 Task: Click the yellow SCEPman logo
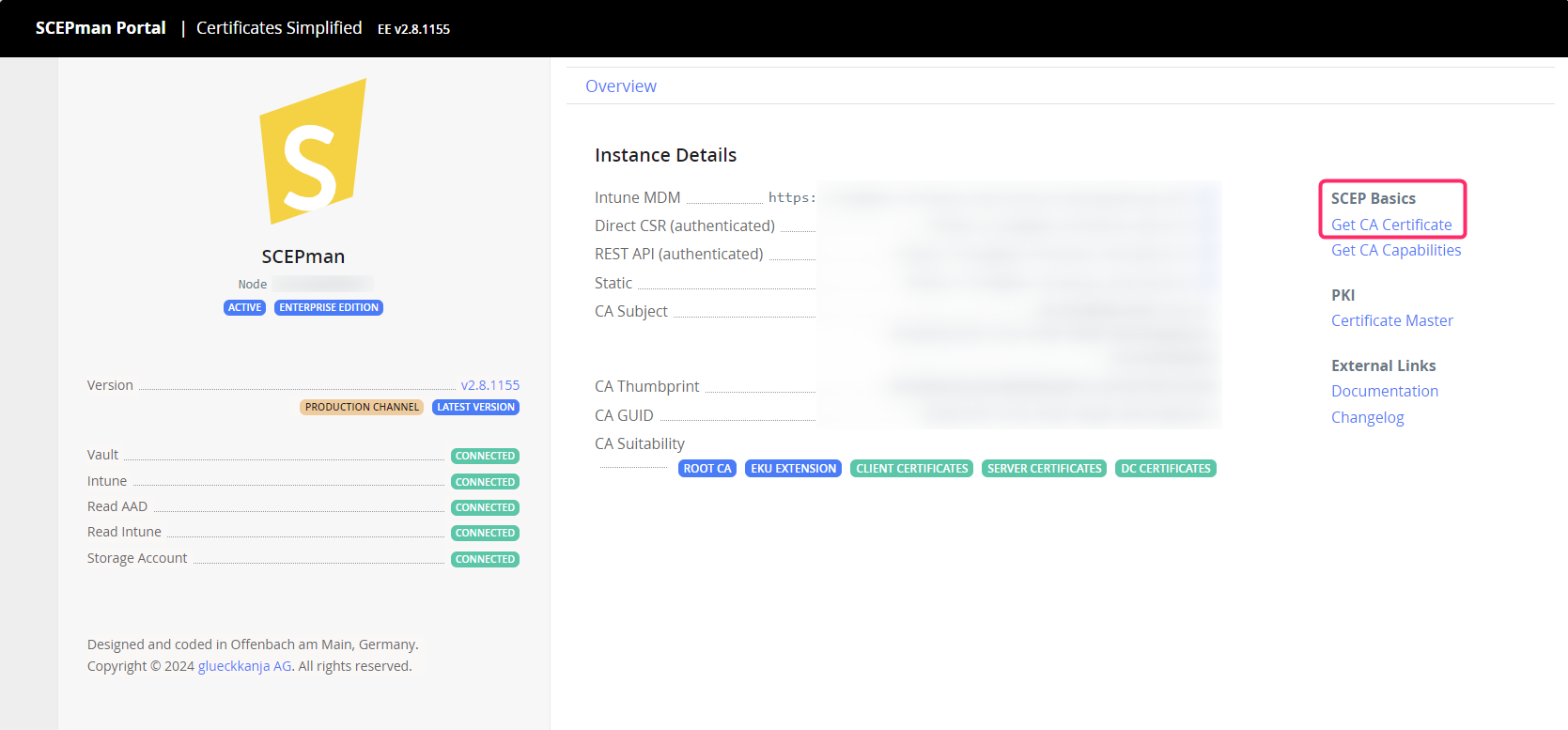[x=311, y=153]
